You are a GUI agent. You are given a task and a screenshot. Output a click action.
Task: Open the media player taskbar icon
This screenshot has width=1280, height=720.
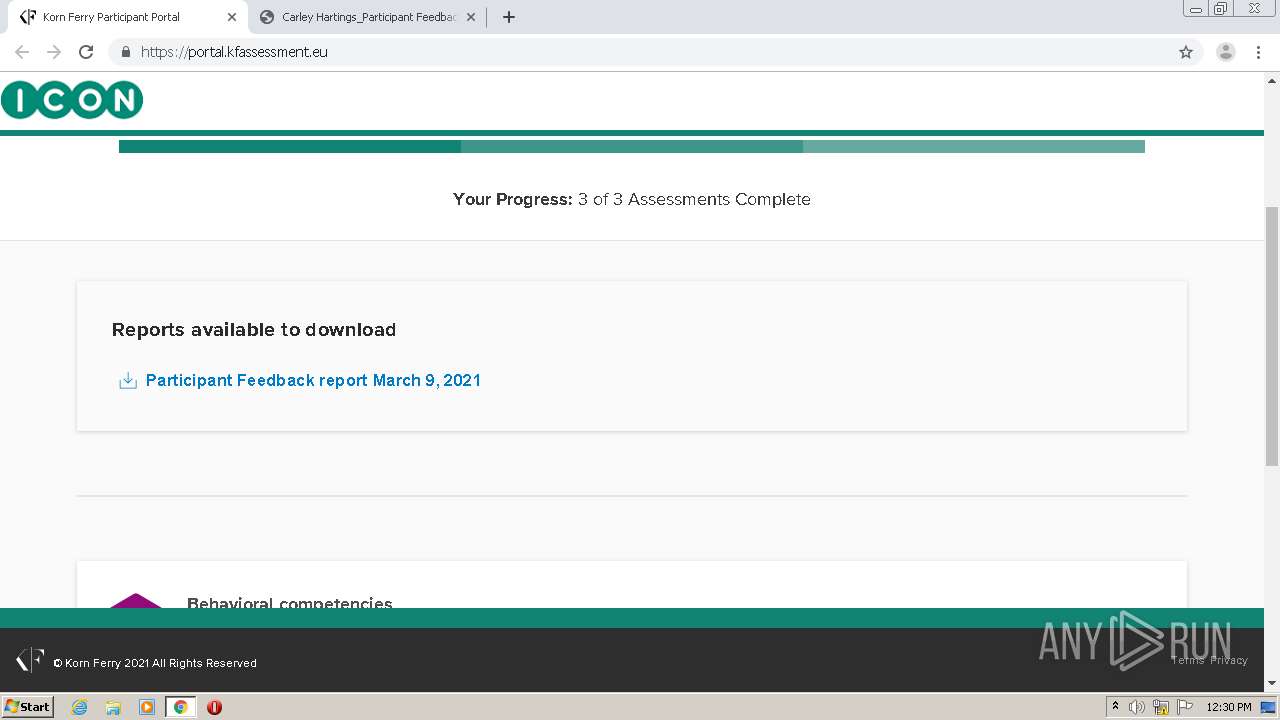(x=147, y=707)
